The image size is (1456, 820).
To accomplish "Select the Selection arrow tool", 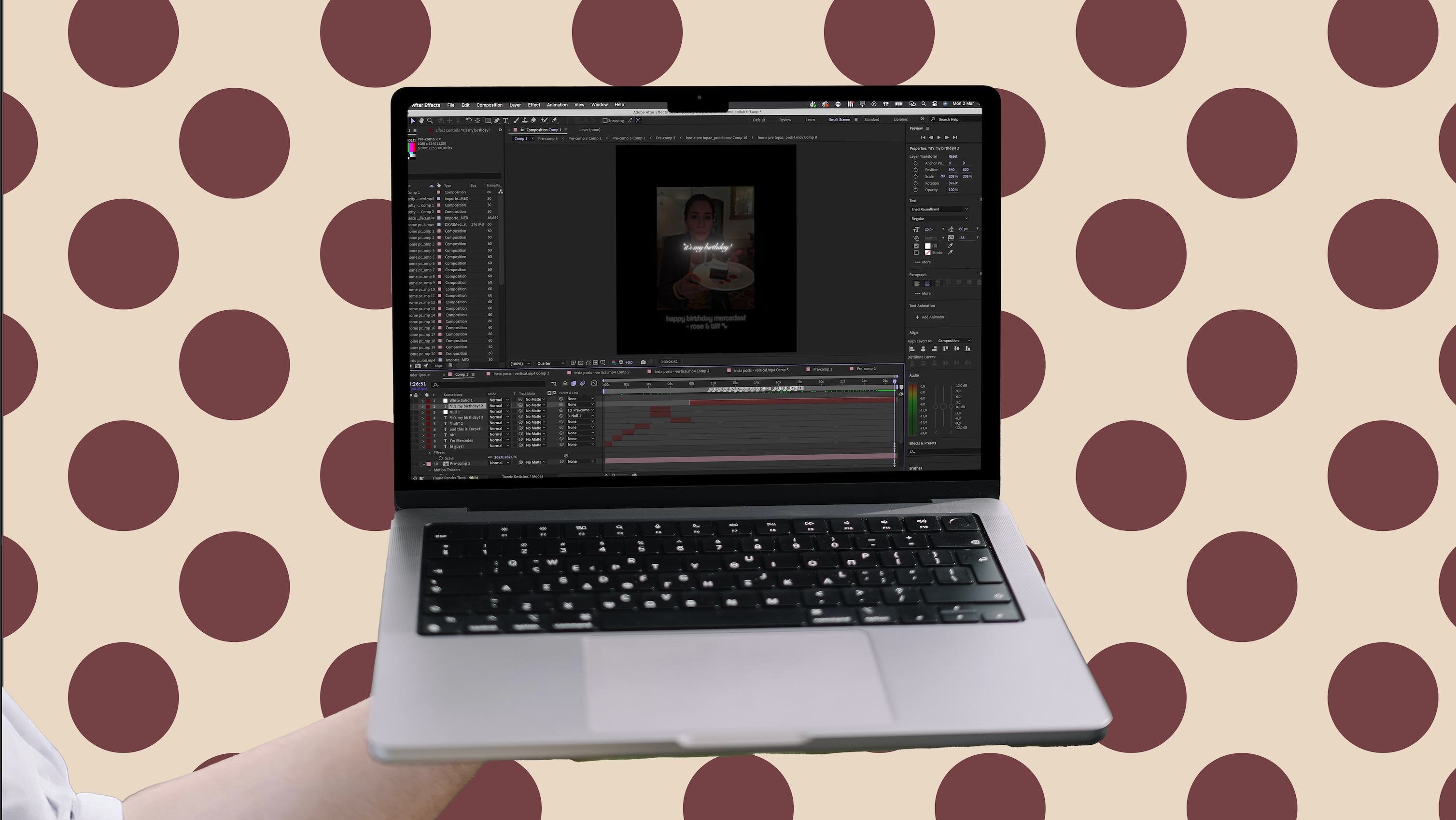I will [413, 120].
